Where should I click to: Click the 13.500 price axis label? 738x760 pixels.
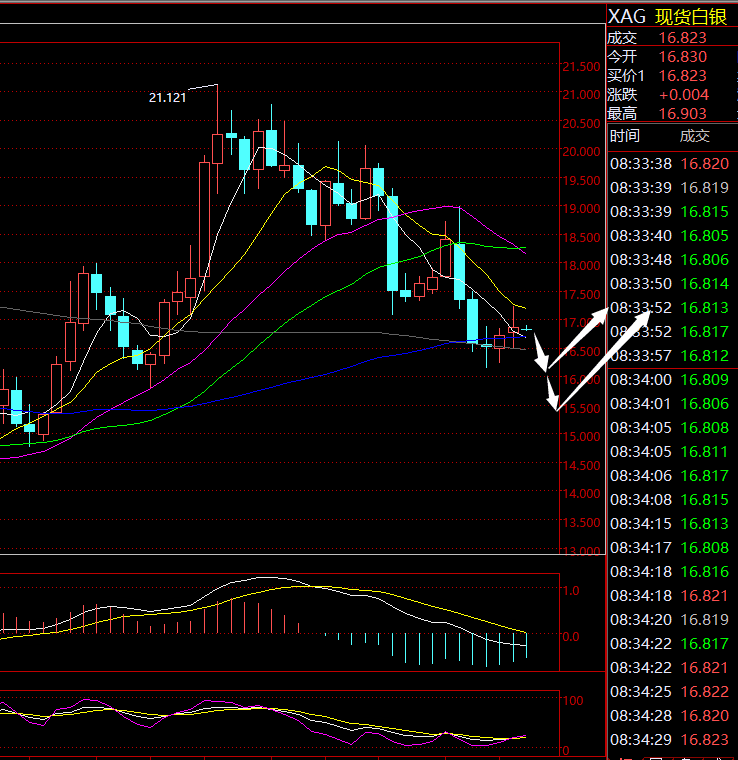[581, 522]
